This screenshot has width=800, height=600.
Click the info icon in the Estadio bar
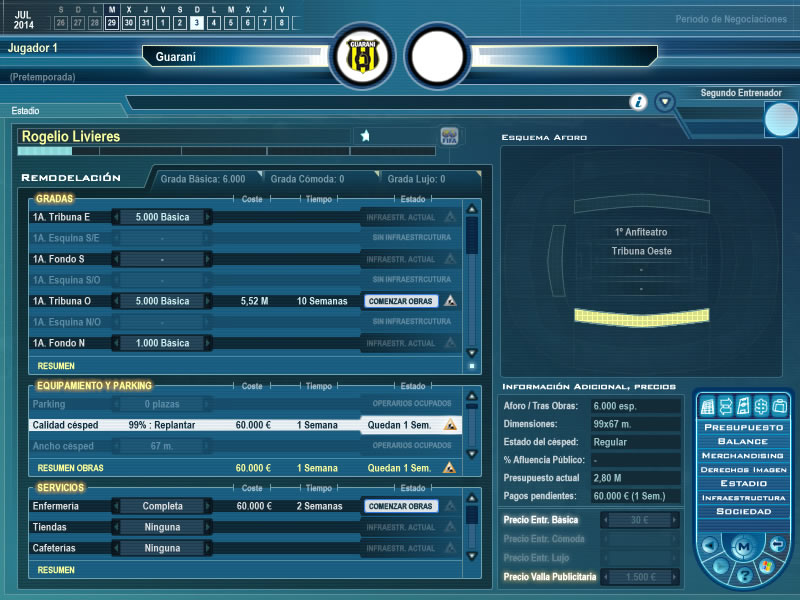(x=638, y=102)
